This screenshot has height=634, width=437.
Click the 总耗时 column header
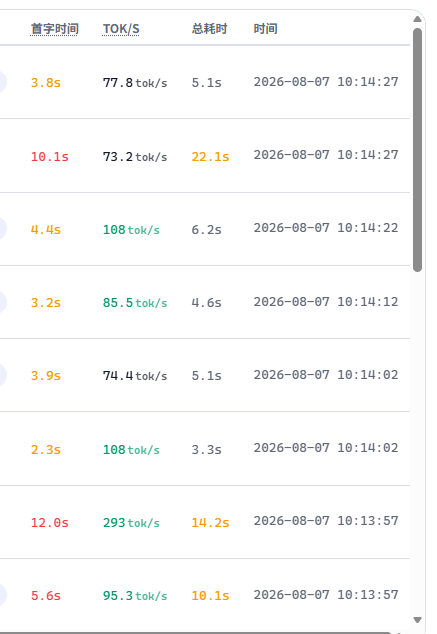tap(209, 29)
